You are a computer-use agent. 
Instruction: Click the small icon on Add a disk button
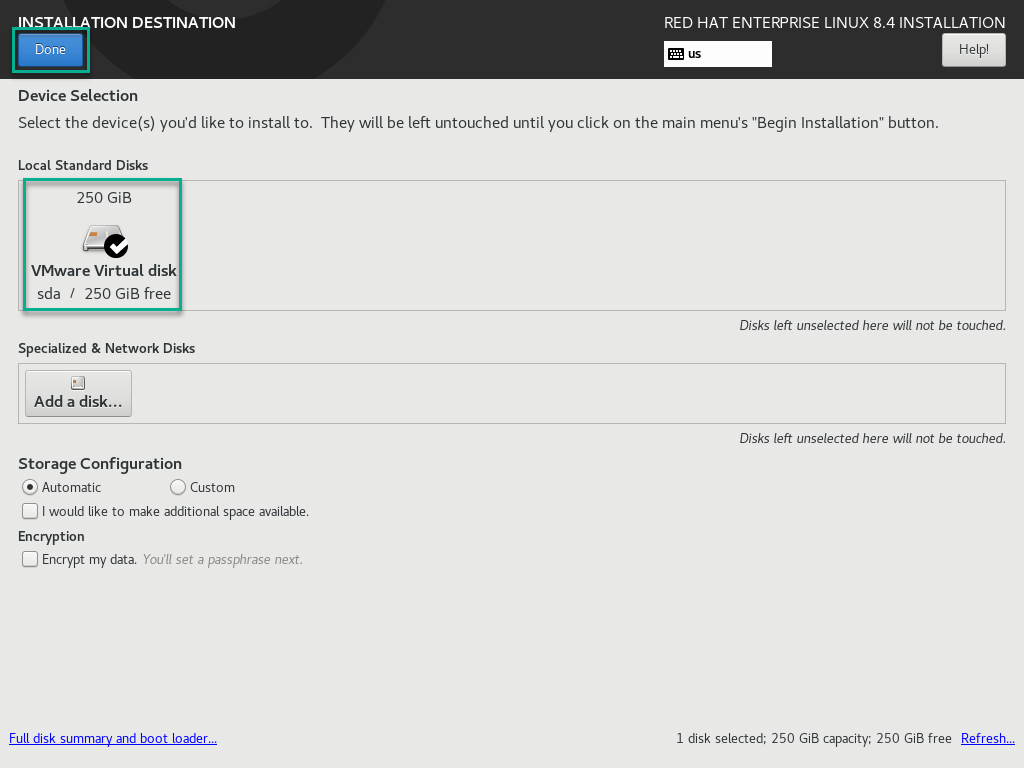click(x=78, y=383)
